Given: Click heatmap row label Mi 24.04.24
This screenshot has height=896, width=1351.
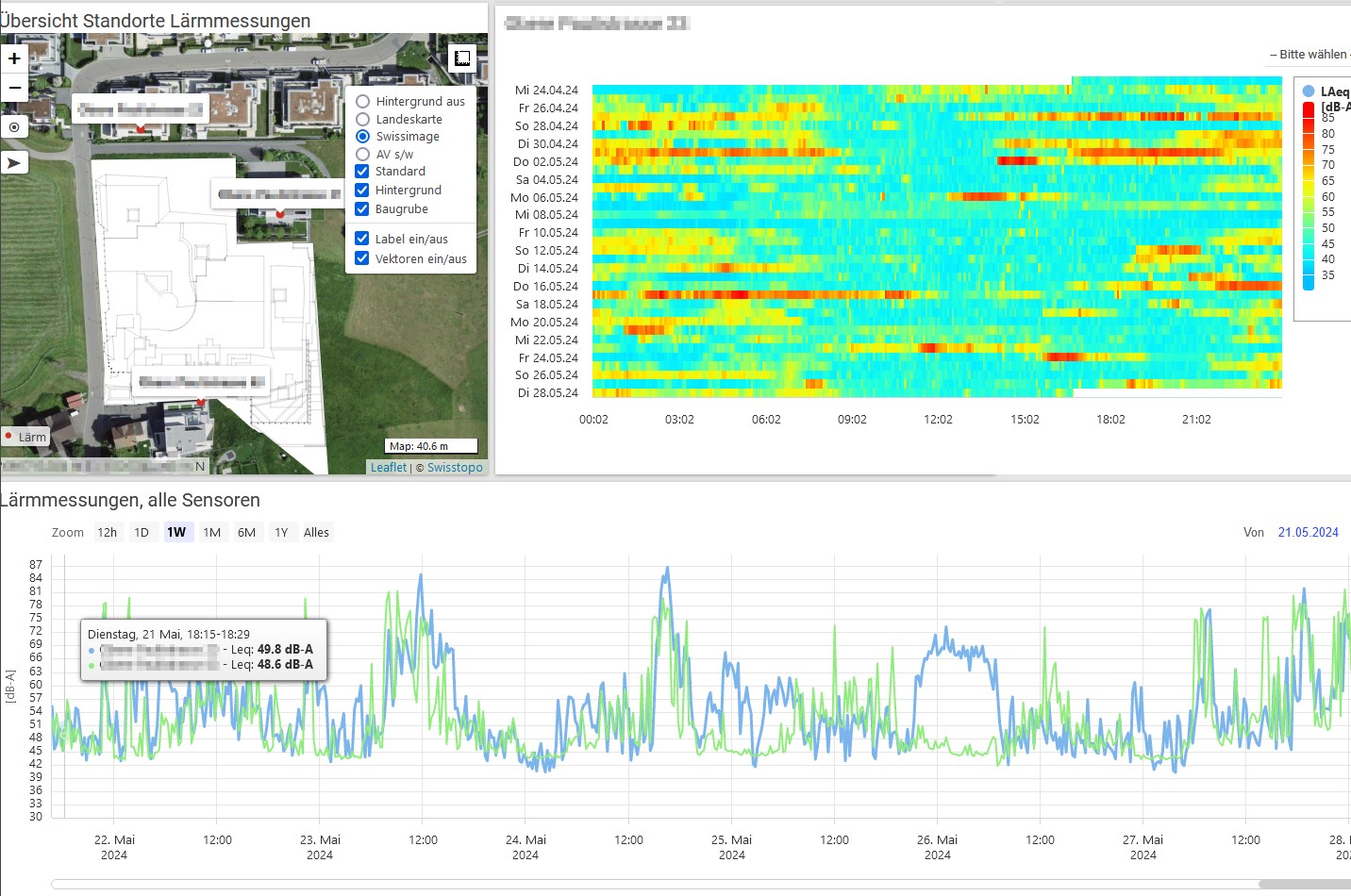Looking at the screenshot, I should 546,91.
